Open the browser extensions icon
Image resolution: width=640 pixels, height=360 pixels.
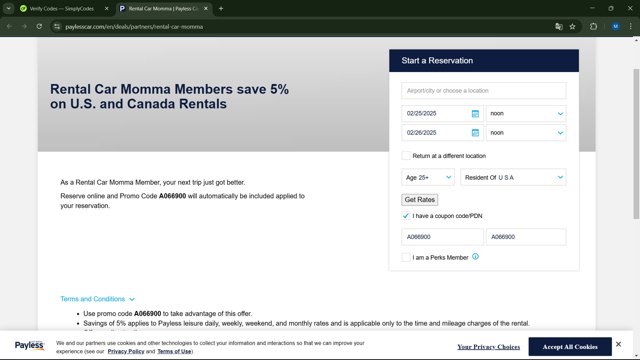[x=593, y=27]
